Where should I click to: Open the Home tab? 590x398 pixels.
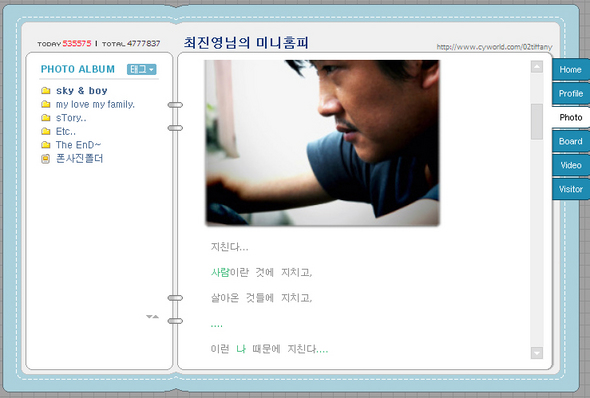click(570, 70)
